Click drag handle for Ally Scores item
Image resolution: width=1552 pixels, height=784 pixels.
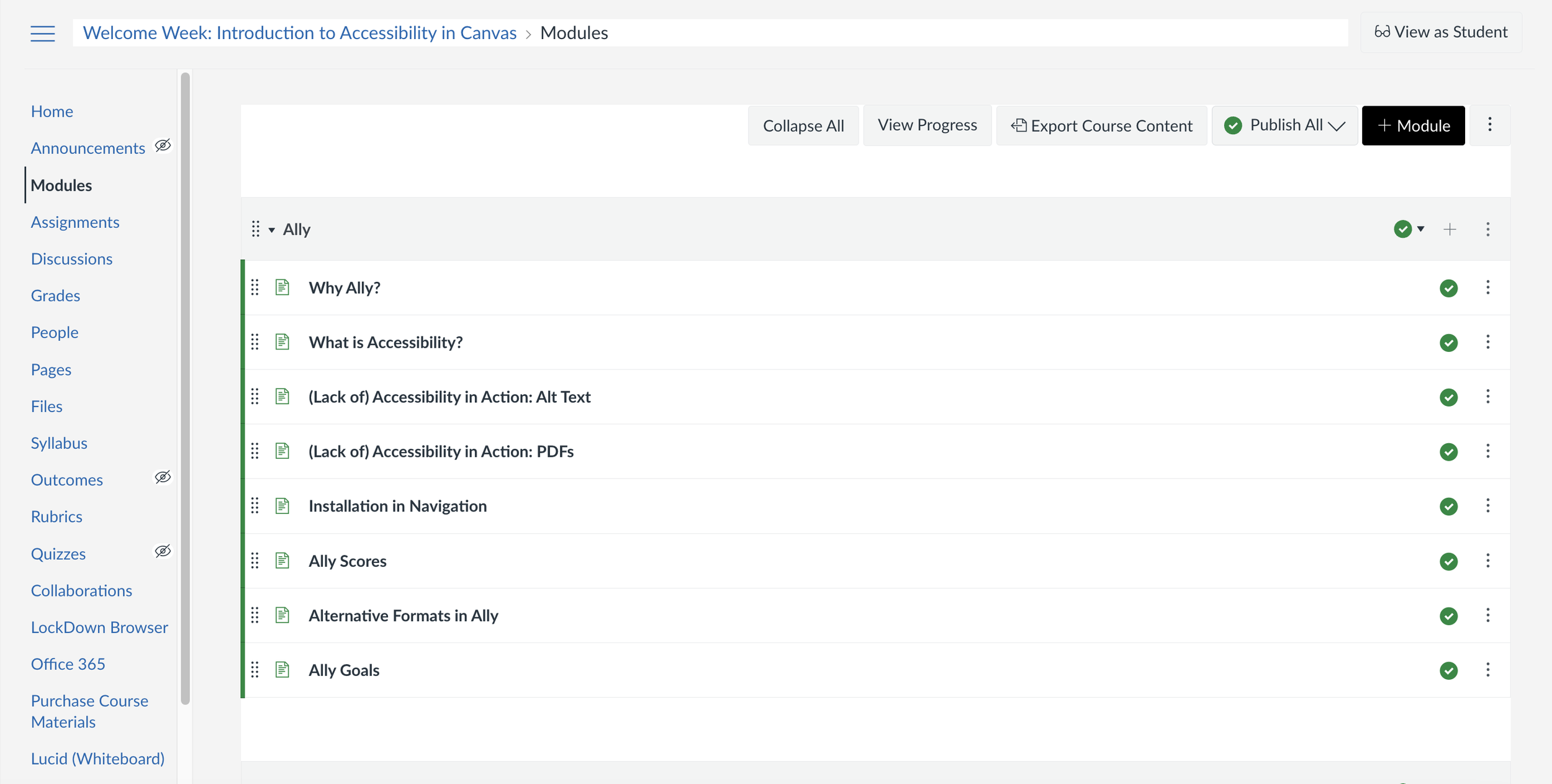[255, 561]
